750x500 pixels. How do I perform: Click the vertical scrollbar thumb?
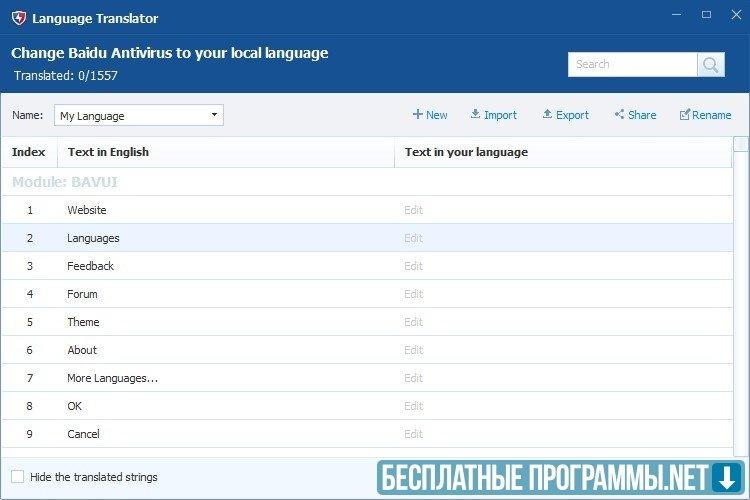(741, 144)
